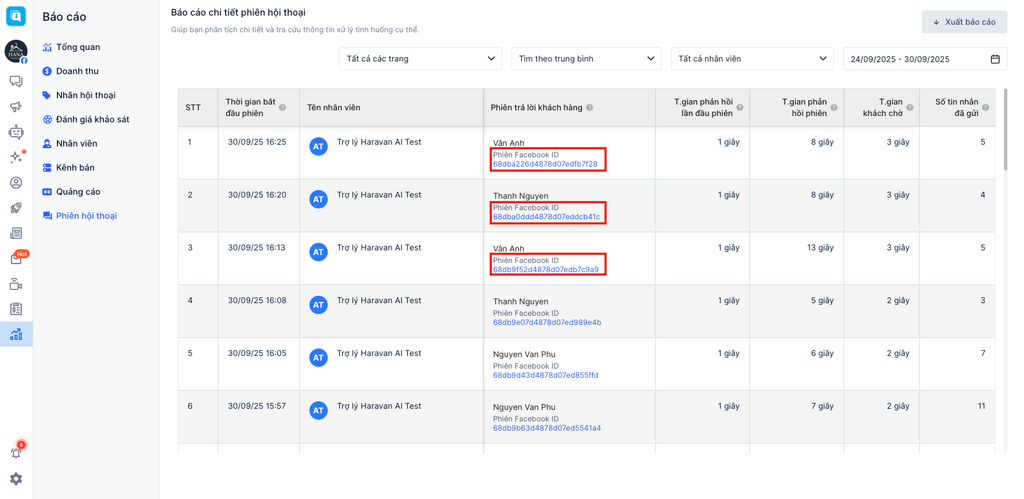Open session link 68db9e07d4878d07ed989e4b
This screenshot has height=499, width=1024.
pos(547,323)
